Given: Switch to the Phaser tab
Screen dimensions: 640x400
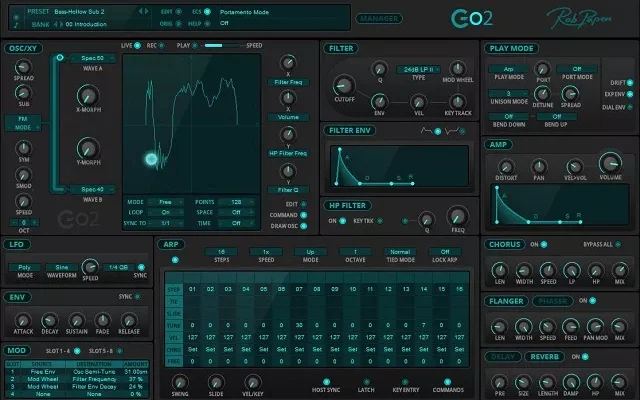Looking at the screenshot, I should pos(553,300).
